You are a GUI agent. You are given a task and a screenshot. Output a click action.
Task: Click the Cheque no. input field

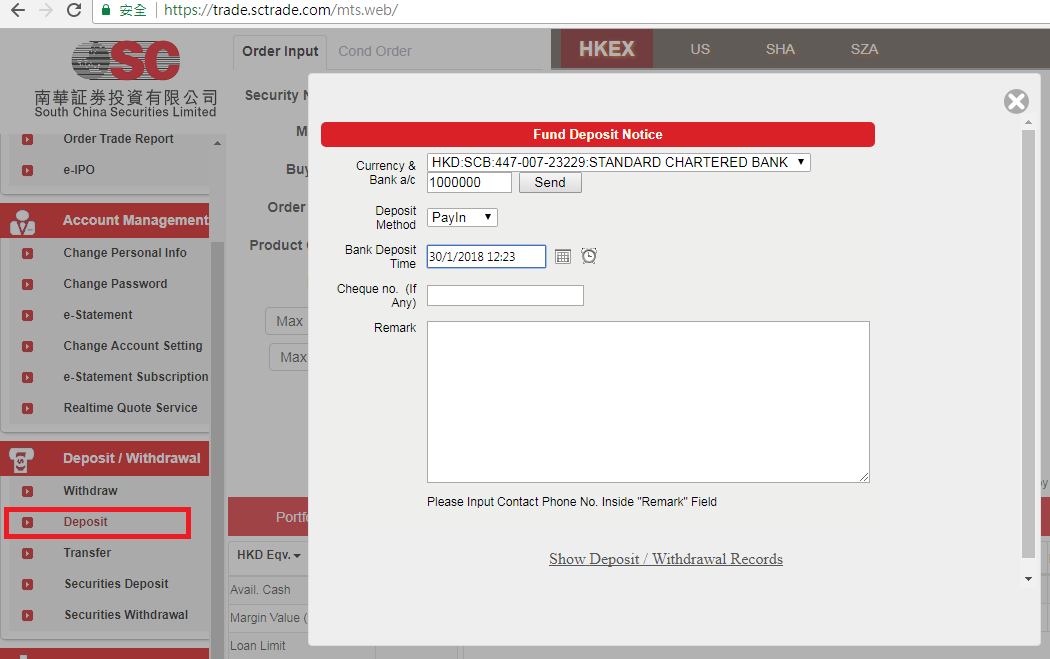coord(505,295)
